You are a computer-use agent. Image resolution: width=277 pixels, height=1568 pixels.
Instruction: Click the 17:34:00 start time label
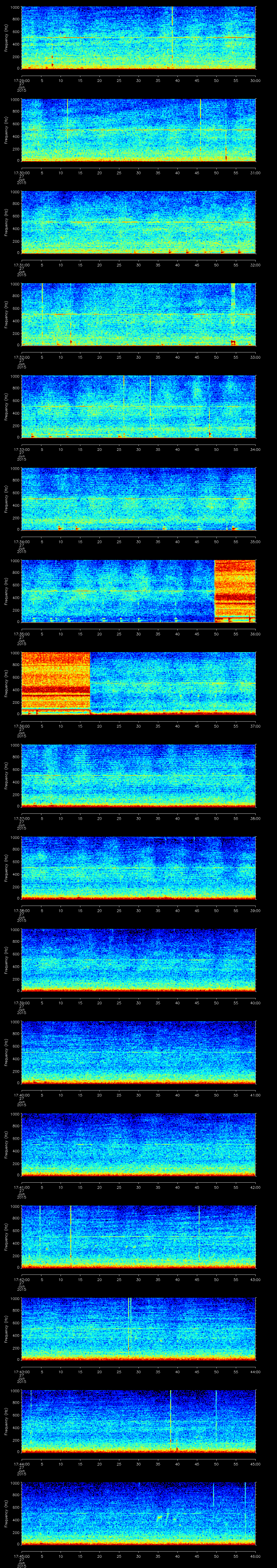pos(21,542)
